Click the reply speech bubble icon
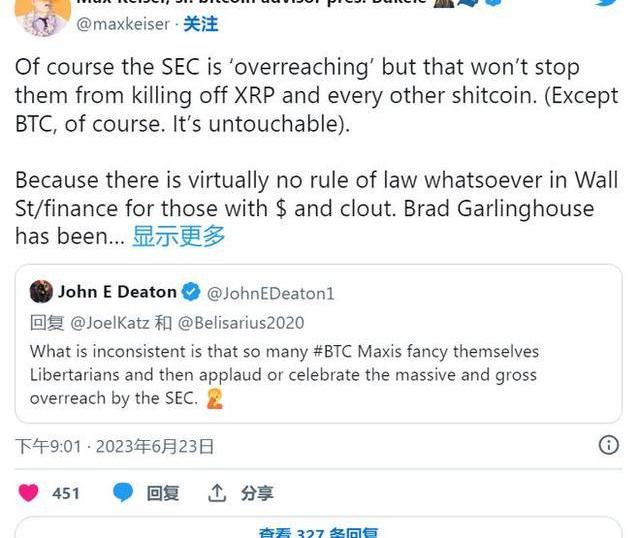Viewport: 640px width, 538px height. 123,493
